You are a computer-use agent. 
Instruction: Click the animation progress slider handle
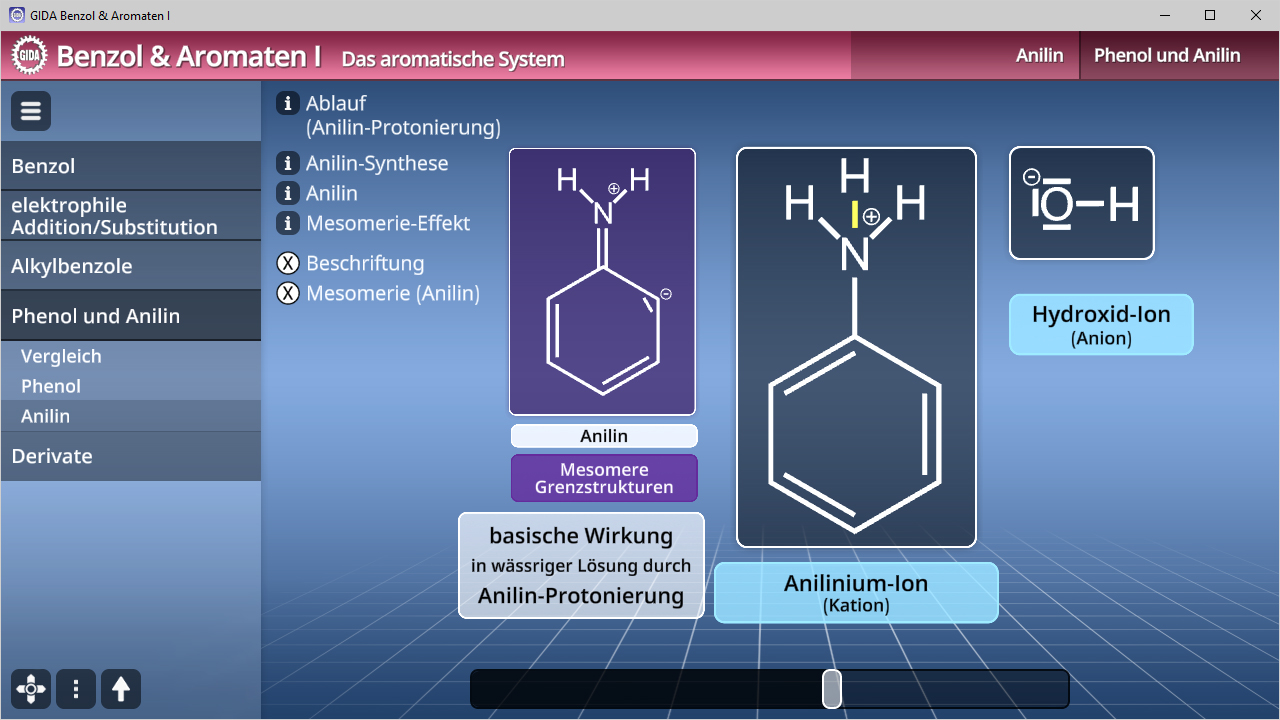click(x=831, y=689)
